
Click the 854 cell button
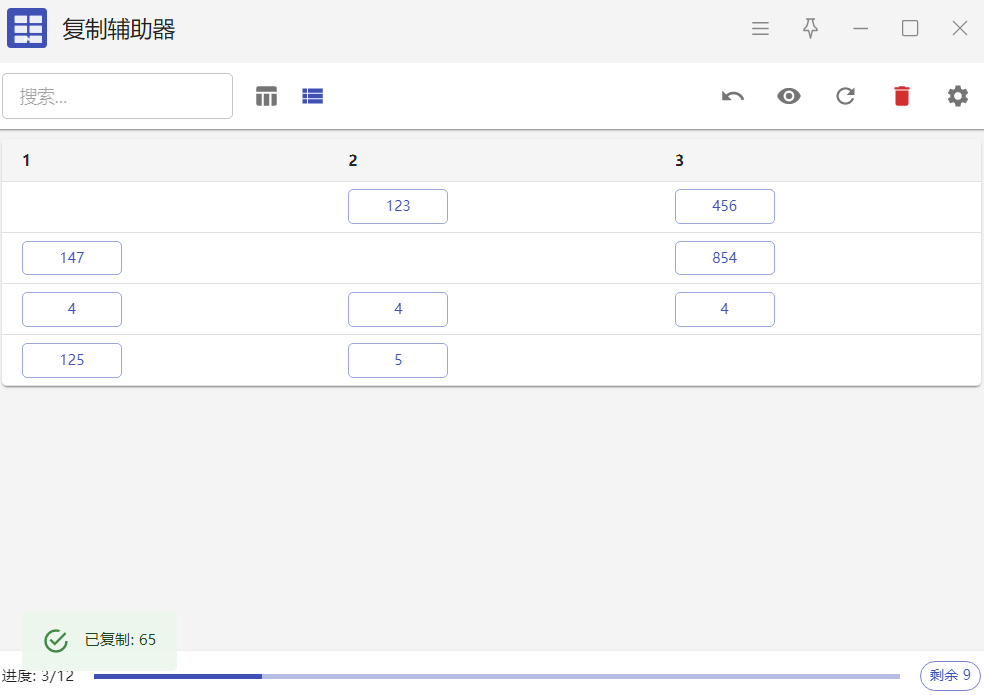point(724,258)
